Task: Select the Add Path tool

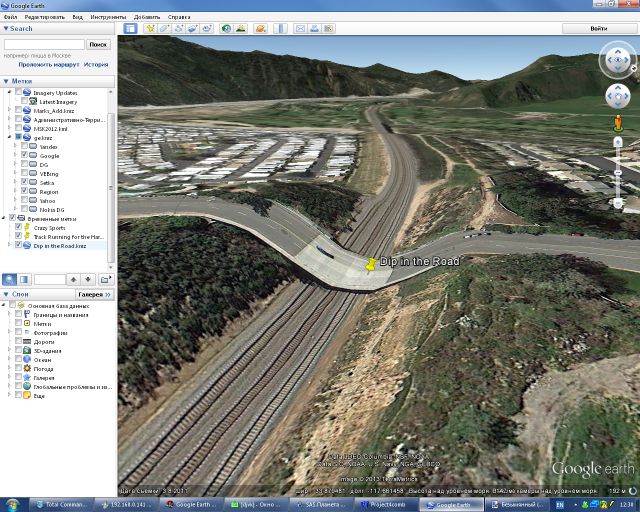Action: tap(178, 29)
